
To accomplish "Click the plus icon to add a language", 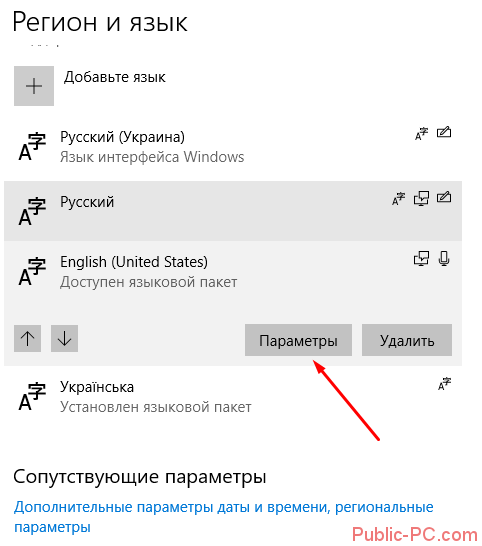I will click(34, 86).
